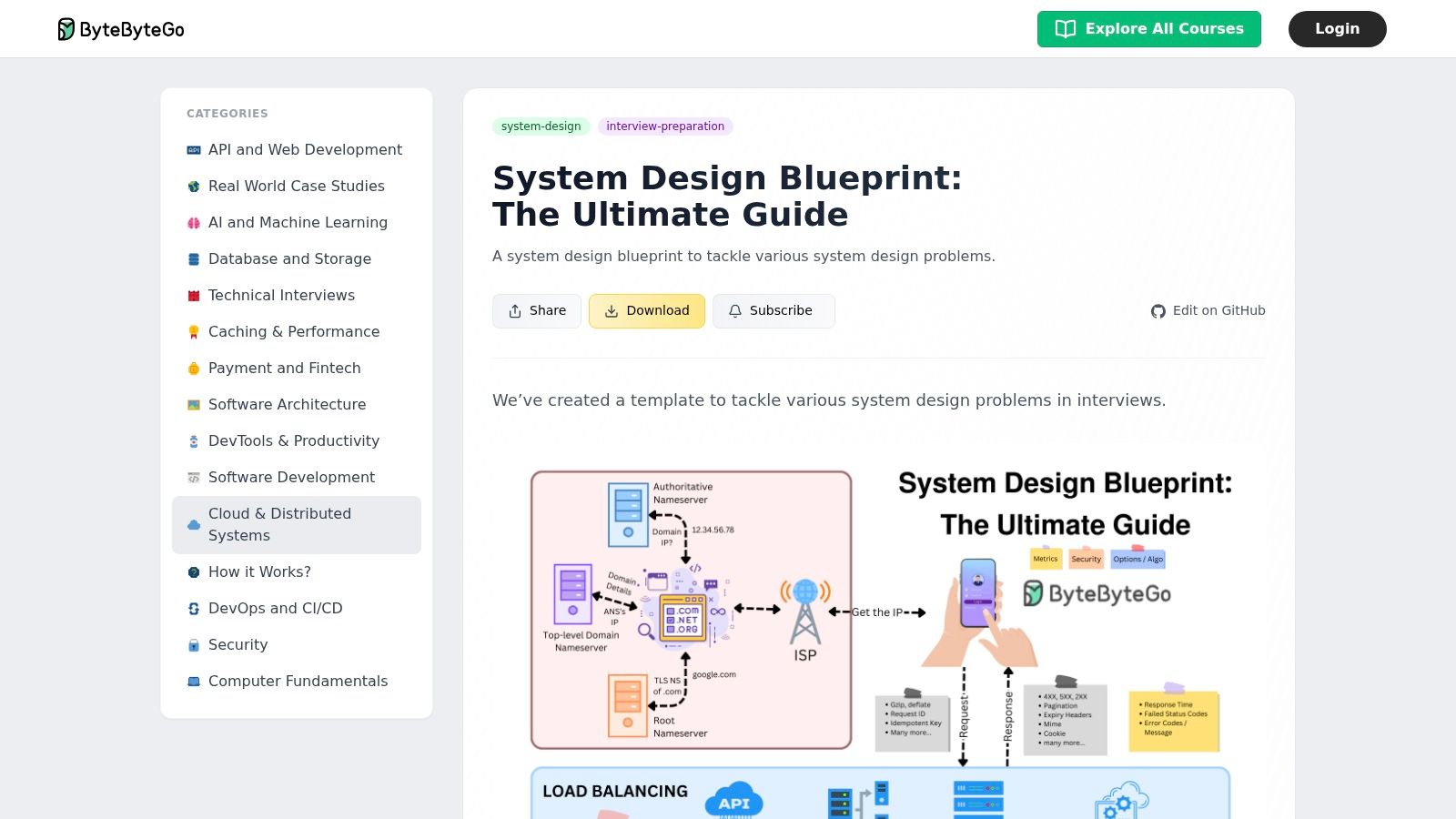Open API and Web Development category

pyautogui.click(x=297, y=150)
